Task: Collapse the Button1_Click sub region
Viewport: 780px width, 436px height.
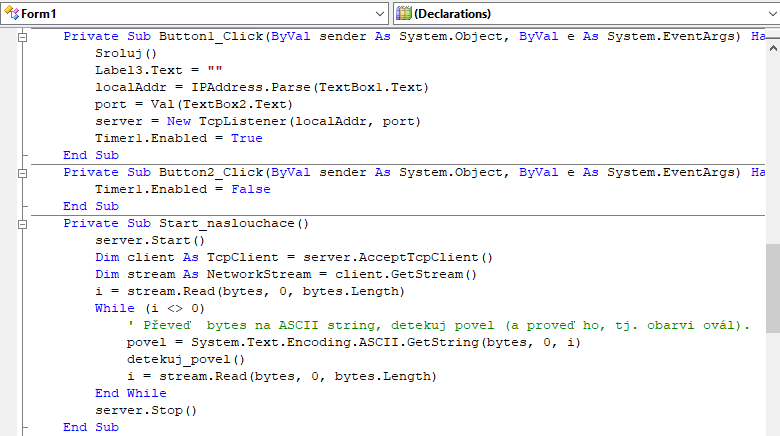Action: [x=22, y=36]
